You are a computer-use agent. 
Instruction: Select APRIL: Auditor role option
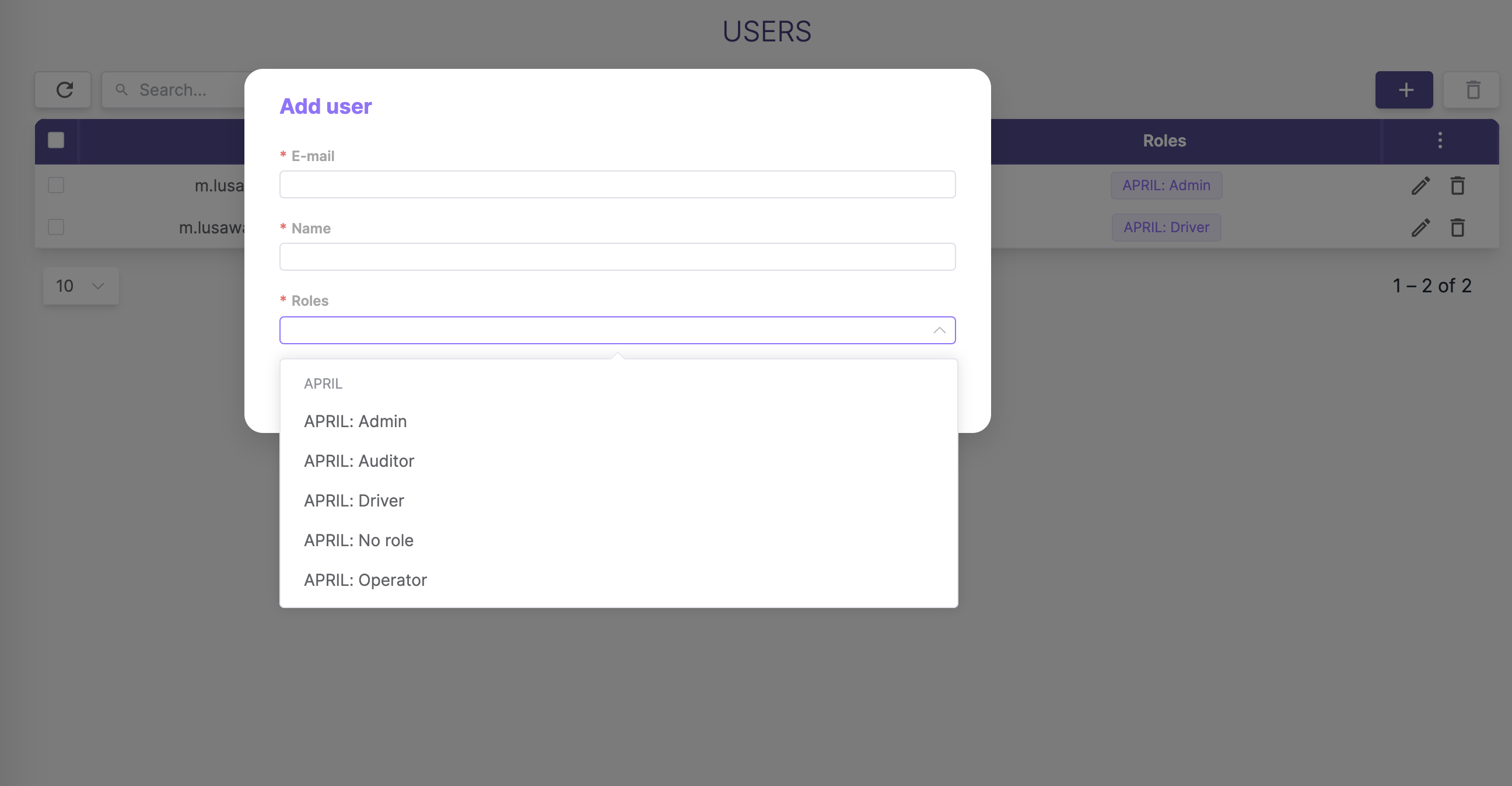click(x=619, y=461)
